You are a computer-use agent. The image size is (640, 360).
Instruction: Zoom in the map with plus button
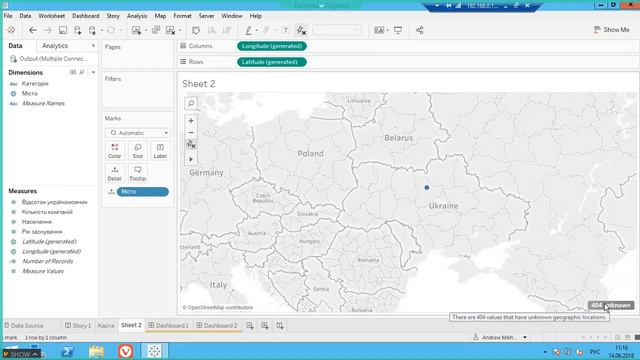191,121
